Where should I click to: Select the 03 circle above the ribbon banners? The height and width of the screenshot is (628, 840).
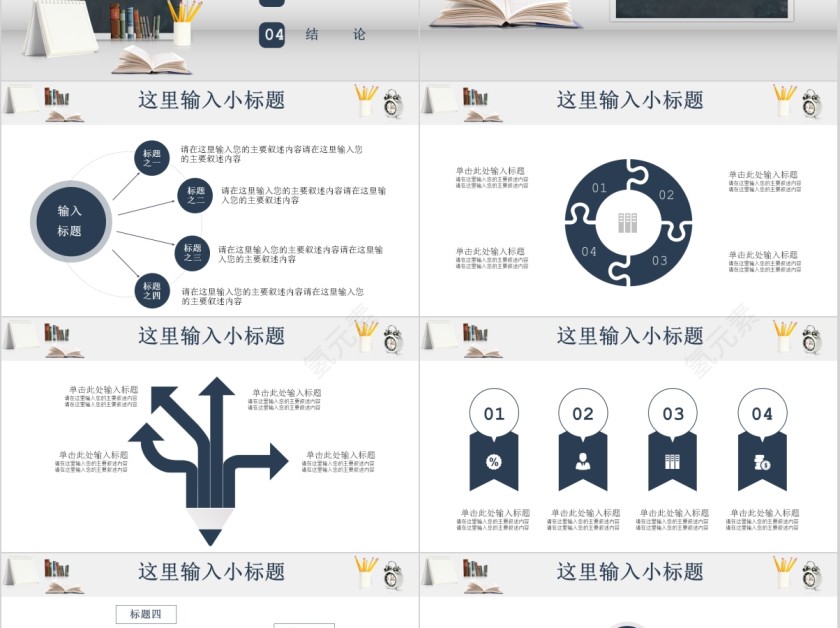pos(673,413)
